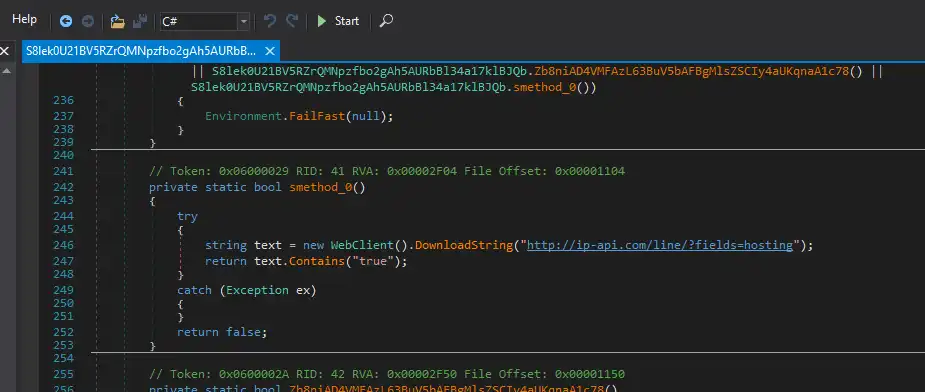This screenshot has height=392, width=925.
Task: Click line number 246 in the gutter
Action: pyautogui.click(x=64, y=245)
